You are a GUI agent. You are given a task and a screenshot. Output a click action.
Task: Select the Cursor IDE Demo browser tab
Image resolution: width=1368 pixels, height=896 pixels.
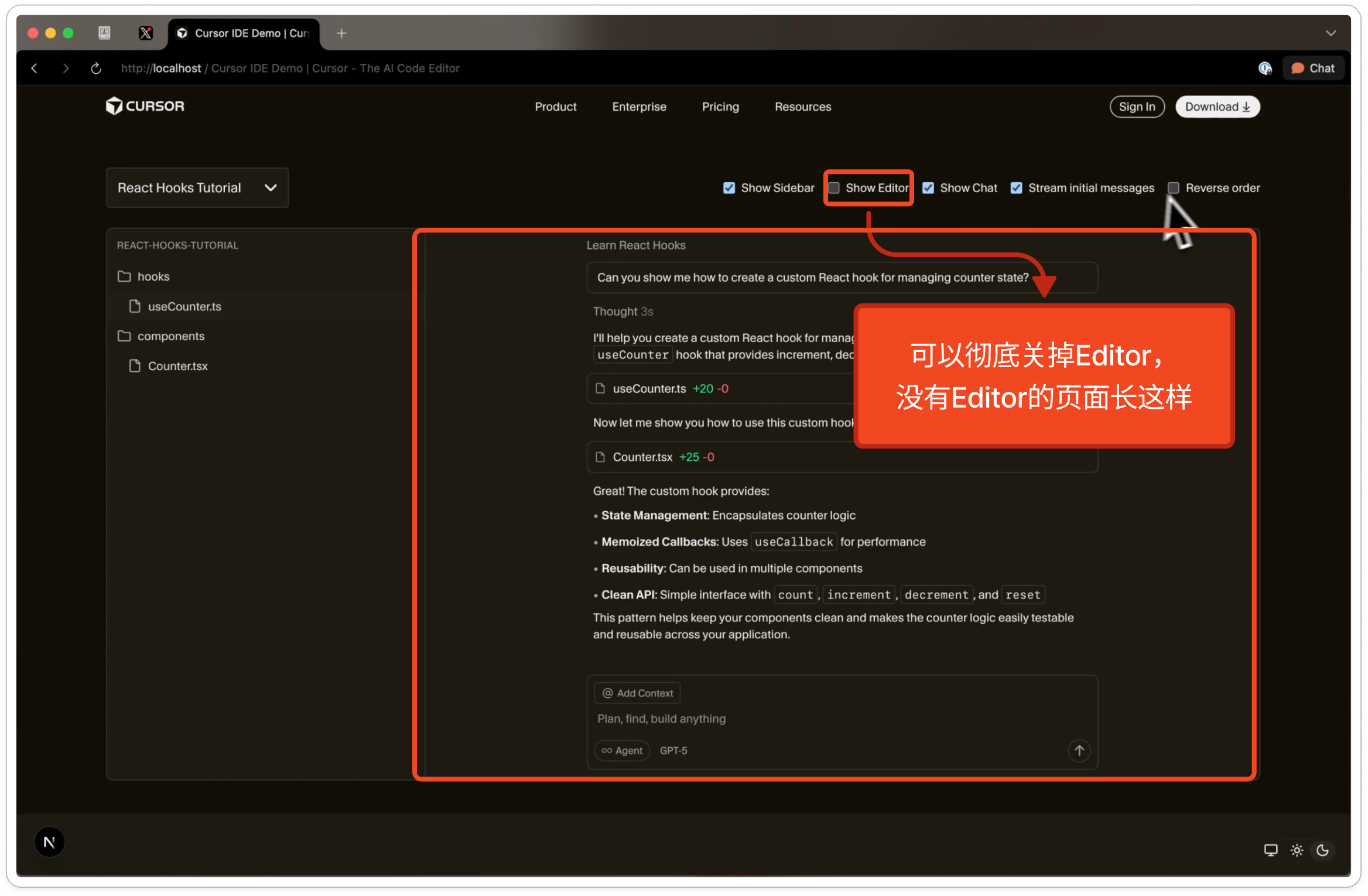point(244,33)
